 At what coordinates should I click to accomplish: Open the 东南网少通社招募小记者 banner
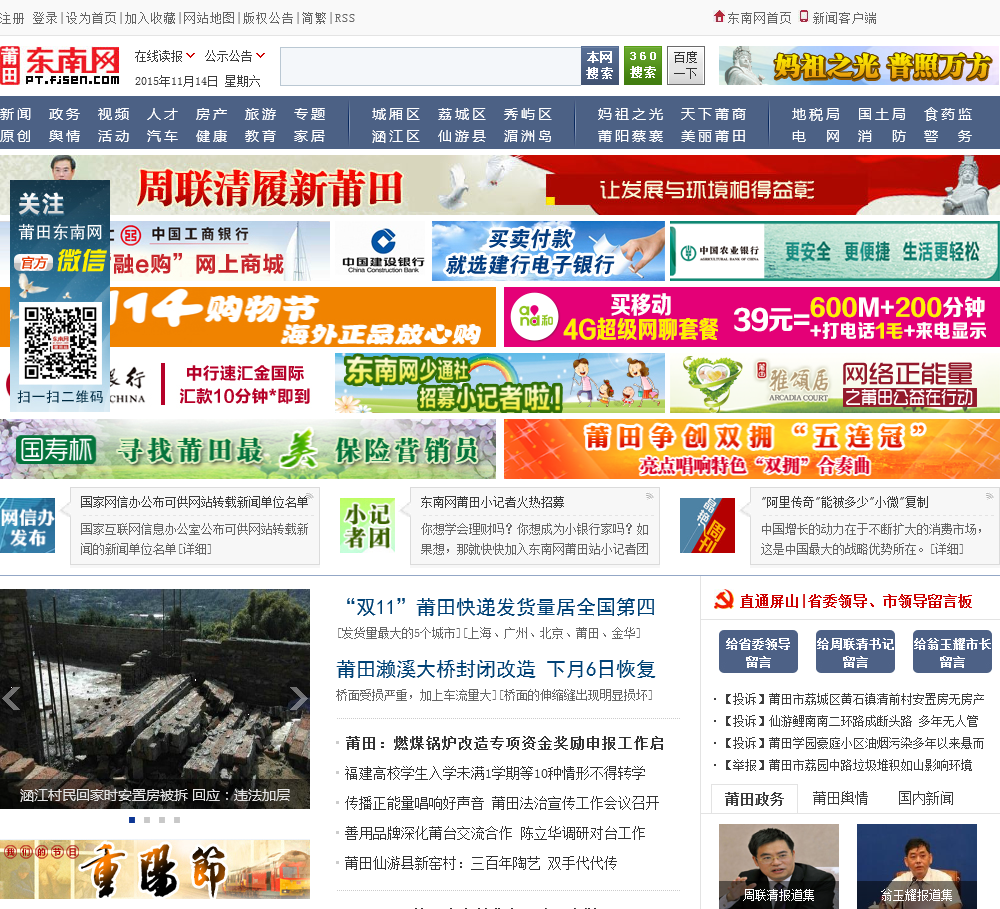[500, 383]
